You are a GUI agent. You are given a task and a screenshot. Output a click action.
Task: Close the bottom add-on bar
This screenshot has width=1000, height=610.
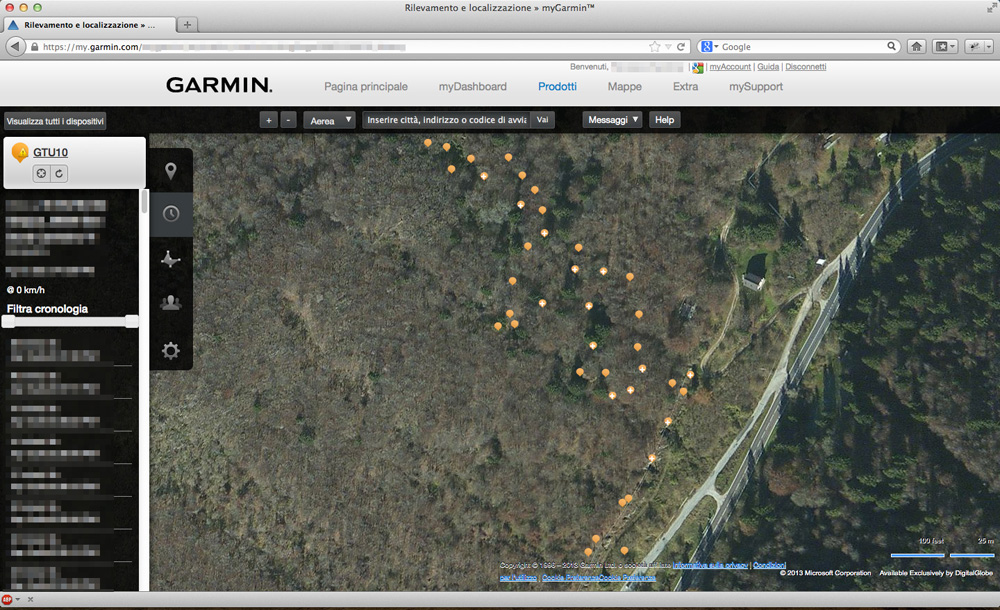[x=30, y=599]
